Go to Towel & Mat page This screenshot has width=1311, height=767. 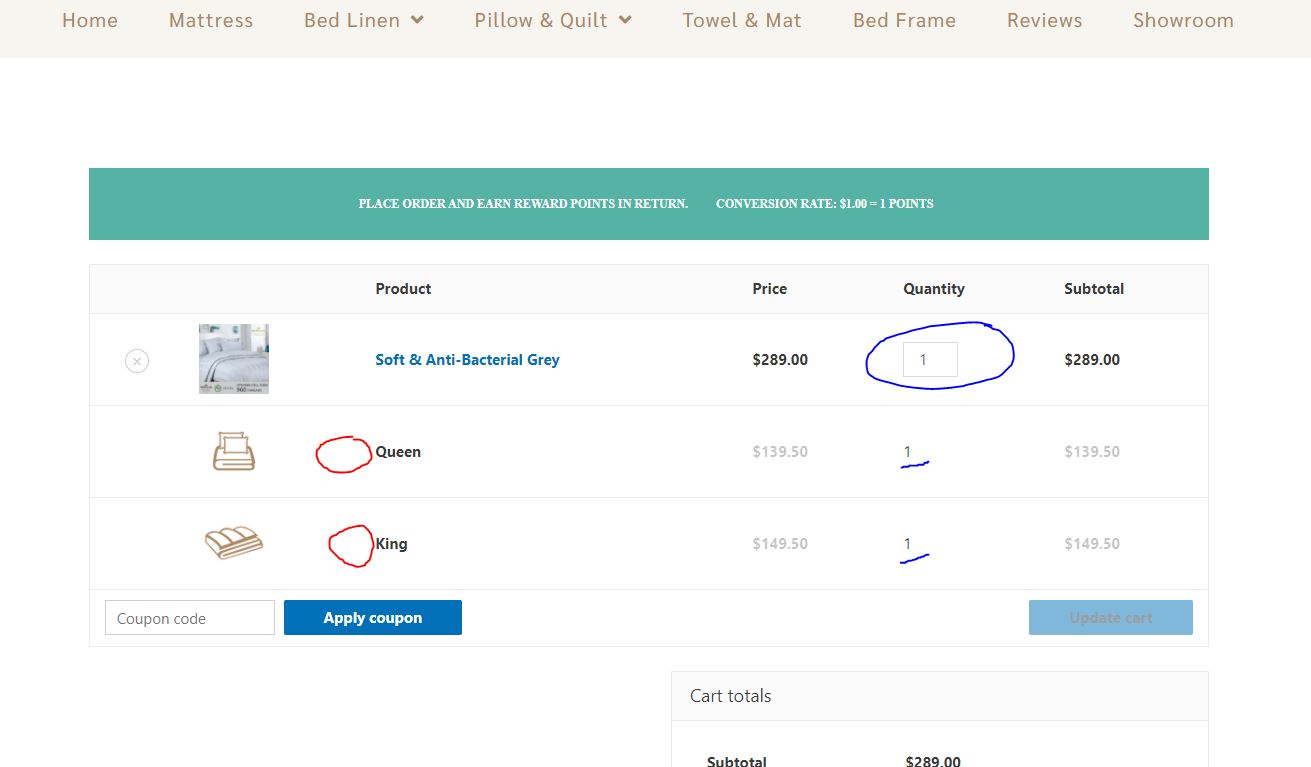(x=742, y=20)
